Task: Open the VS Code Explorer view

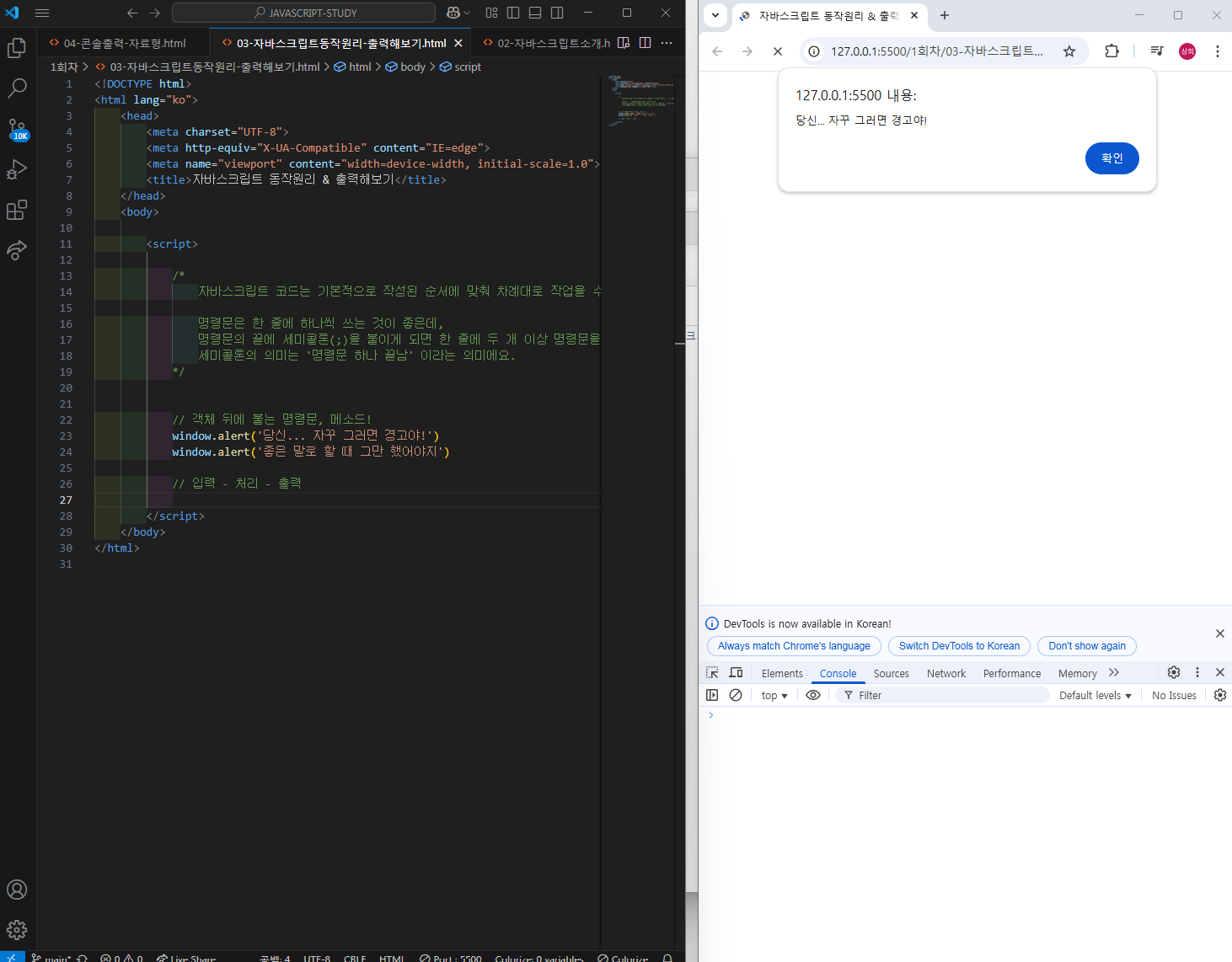Action: 17,48
